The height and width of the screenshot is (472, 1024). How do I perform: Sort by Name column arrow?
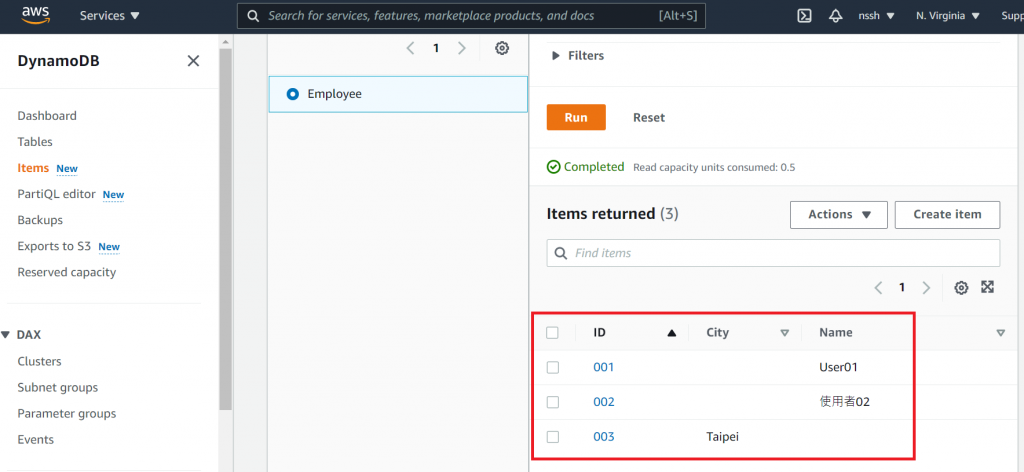coord(1000,333)
